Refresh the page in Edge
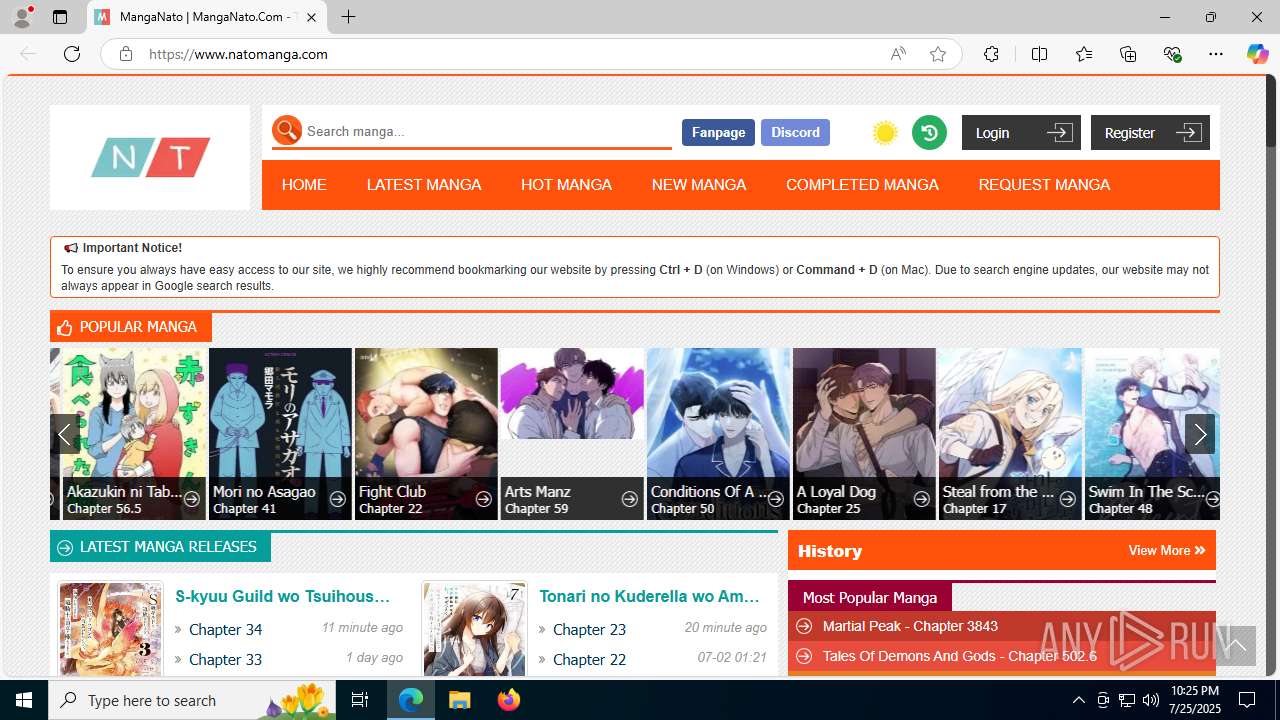1280x720 pixels. click(x=72, y=54)
